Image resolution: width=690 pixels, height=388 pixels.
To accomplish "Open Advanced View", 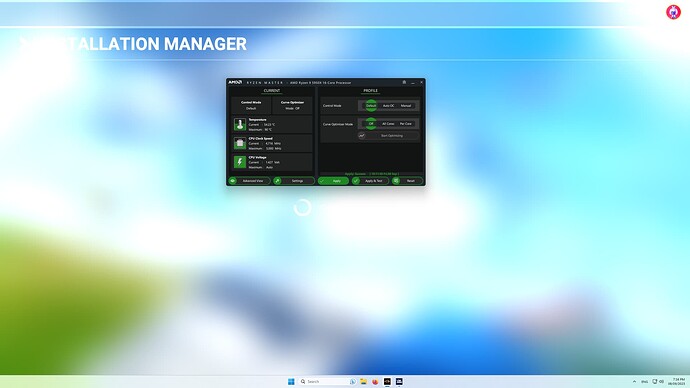I will (250, 181).
